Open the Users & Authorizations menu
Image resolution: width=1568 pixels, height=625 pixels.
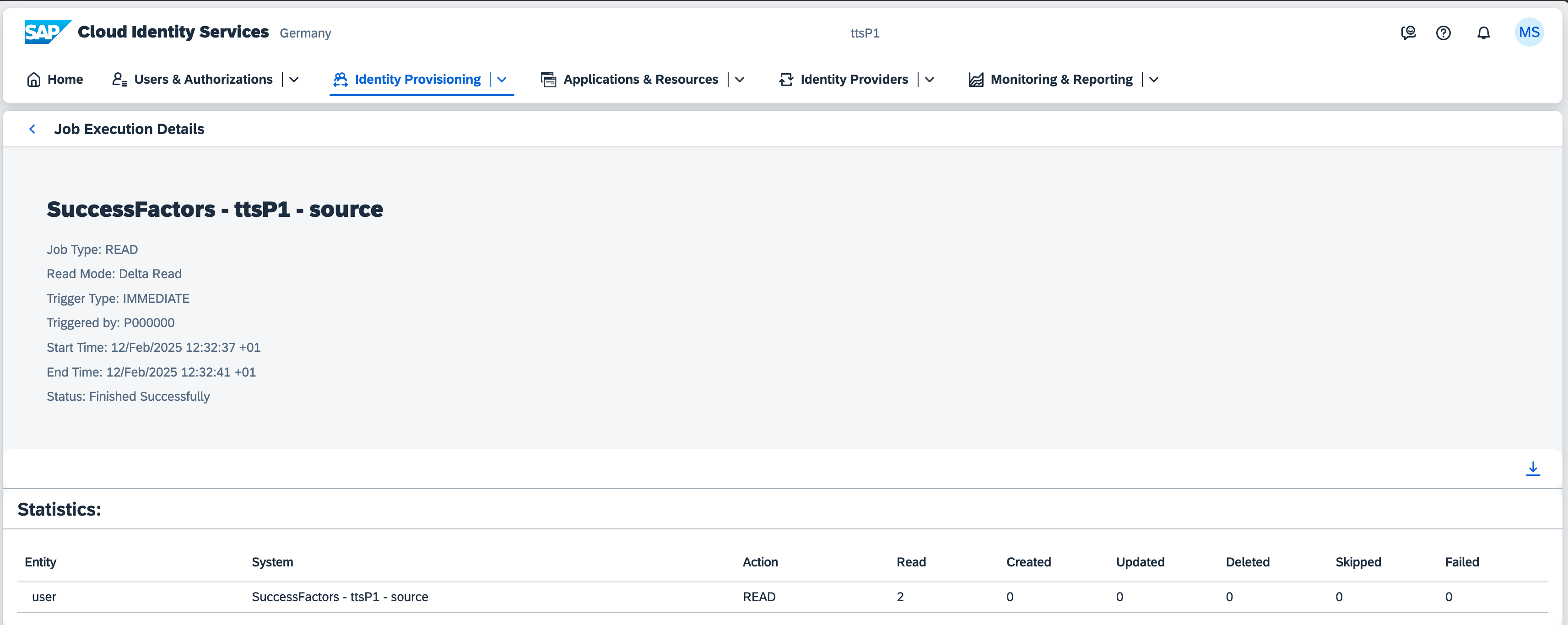(x=203, y=80)
